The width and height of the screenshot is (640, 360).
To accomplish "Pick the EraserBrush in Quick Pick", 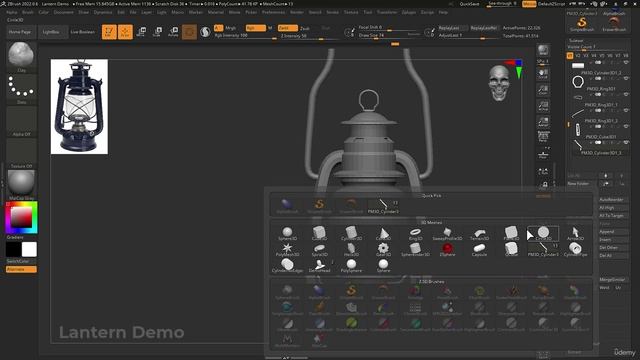I will (x=351, y=206).
